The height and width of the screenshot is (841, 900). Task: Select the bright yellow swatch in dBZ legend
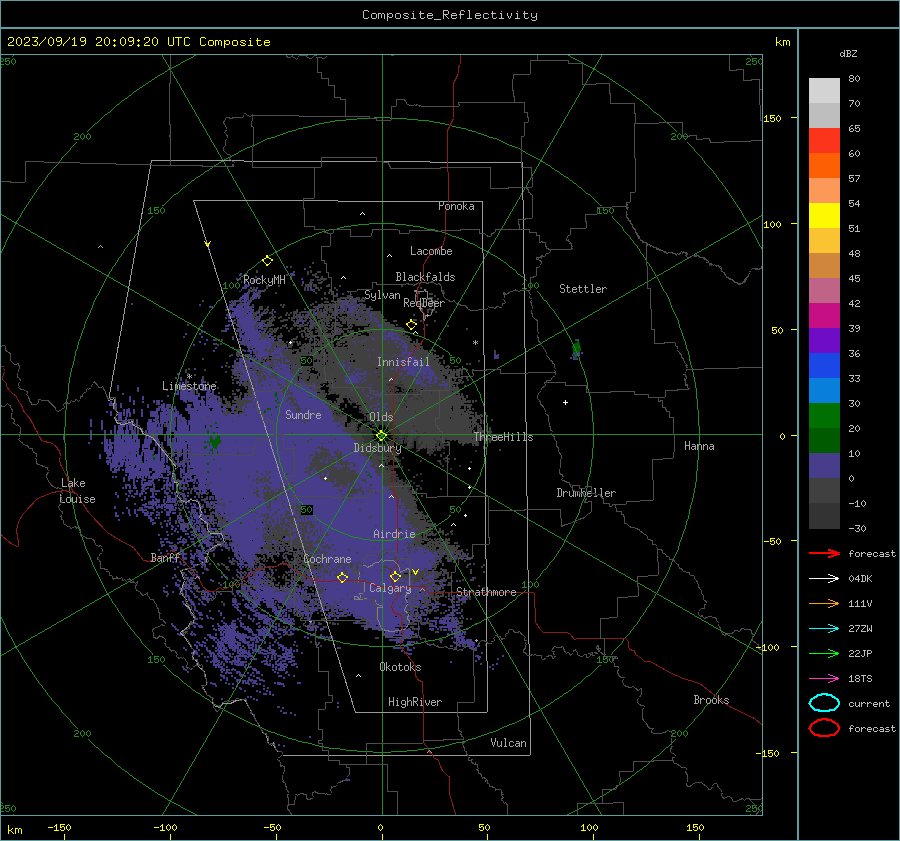pos(824,216)
